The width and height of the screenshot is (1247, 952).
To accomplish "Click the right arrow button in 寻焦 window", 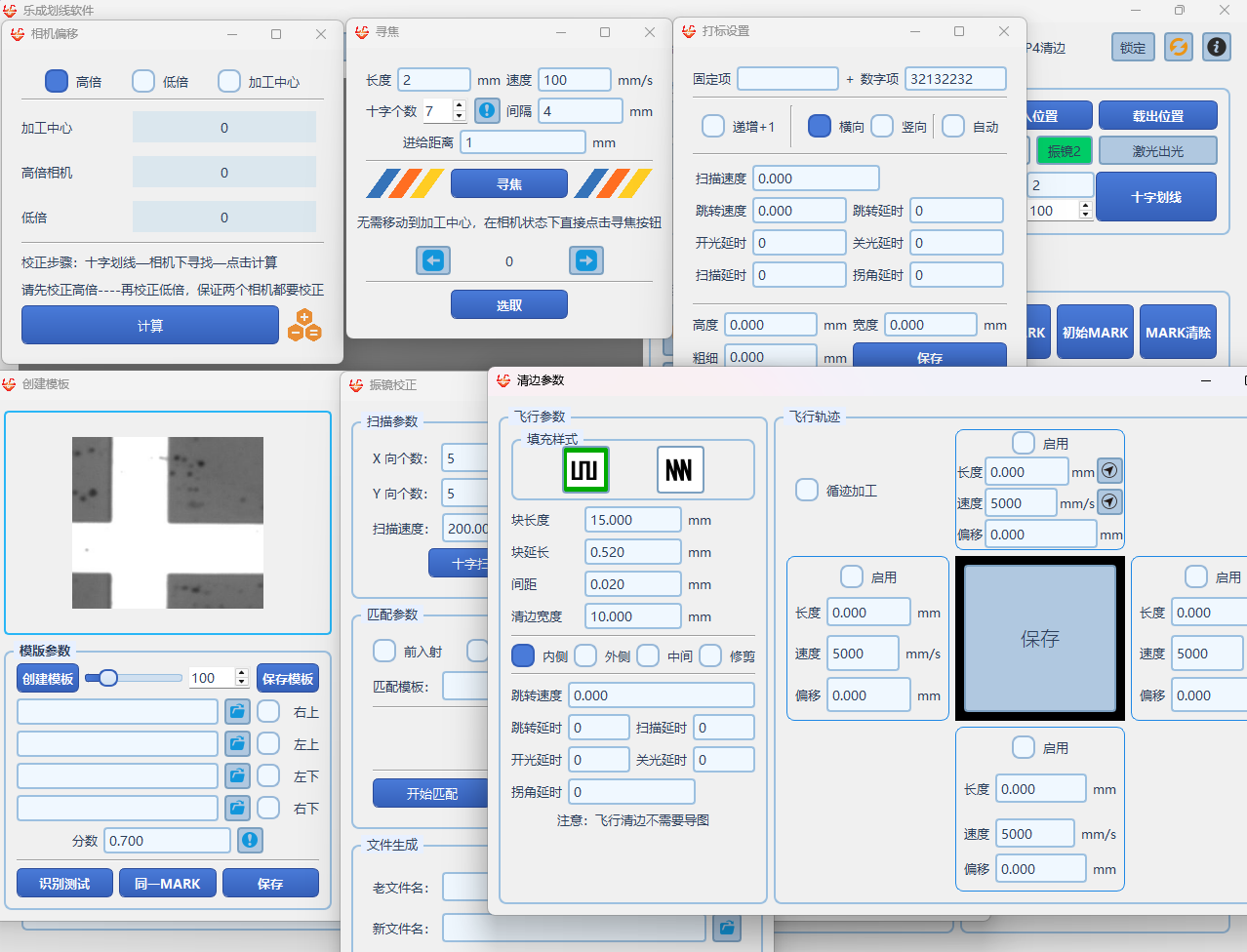I will coord(585,260).
